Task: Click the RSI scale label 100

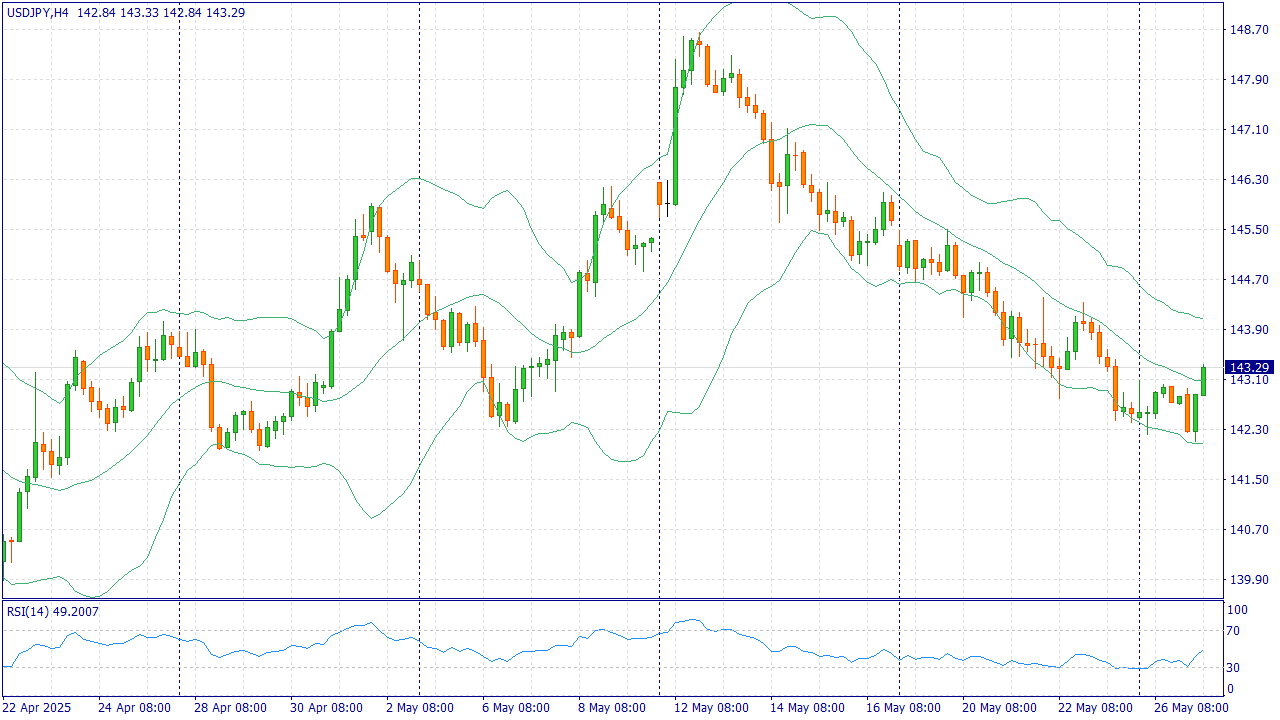Action: pyautogui.click(x=1237, y=610)
